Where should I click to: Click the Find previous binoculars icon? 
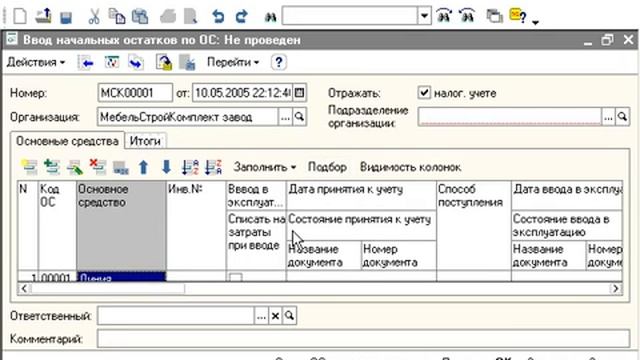pos(467,16)
